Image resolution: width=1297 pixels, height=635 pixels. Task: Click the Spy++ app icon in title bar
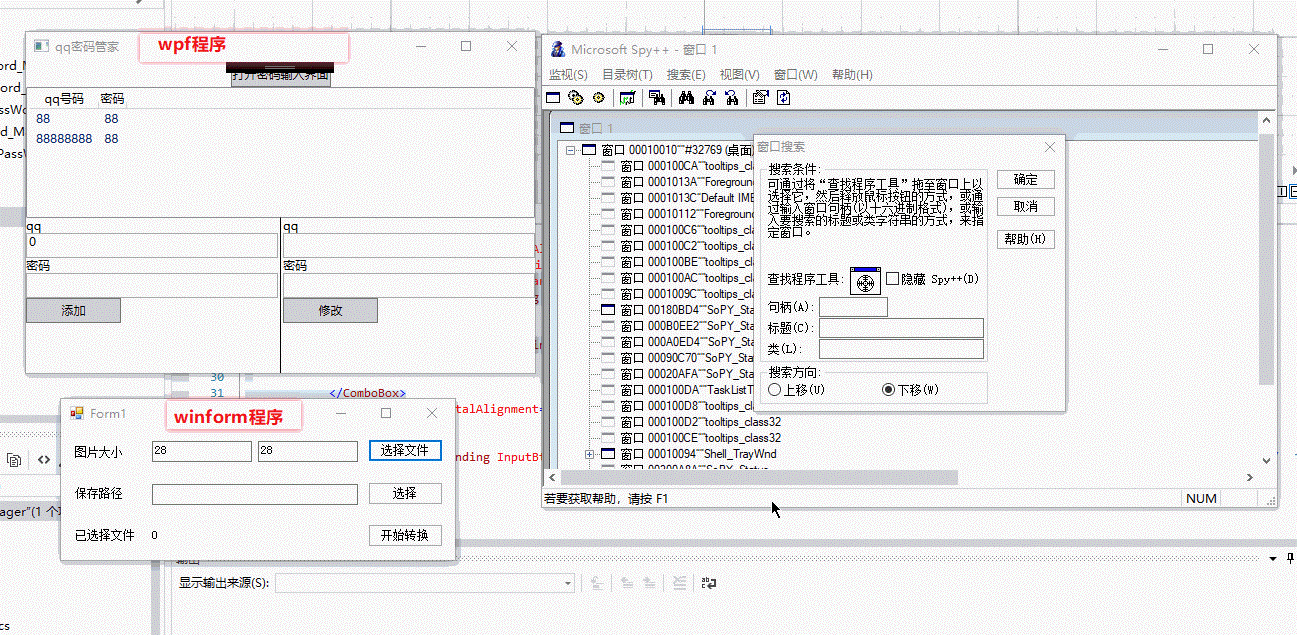(x=558, y=49)
